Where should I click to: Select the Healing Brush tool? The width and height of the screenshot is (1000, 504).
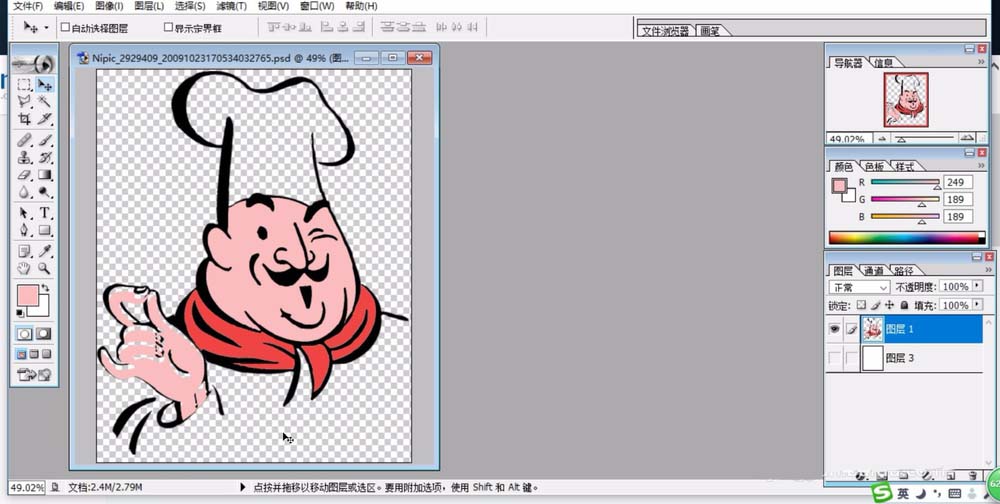click(24, 140)
